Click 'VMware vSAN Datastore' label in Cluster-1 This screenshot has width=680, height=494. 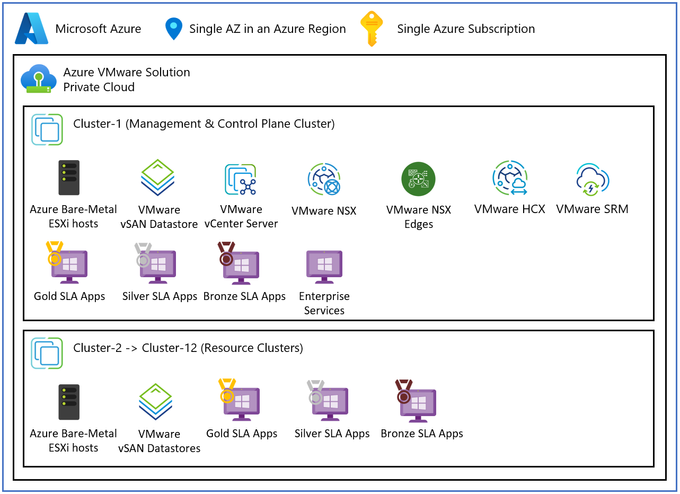point(159,217)
